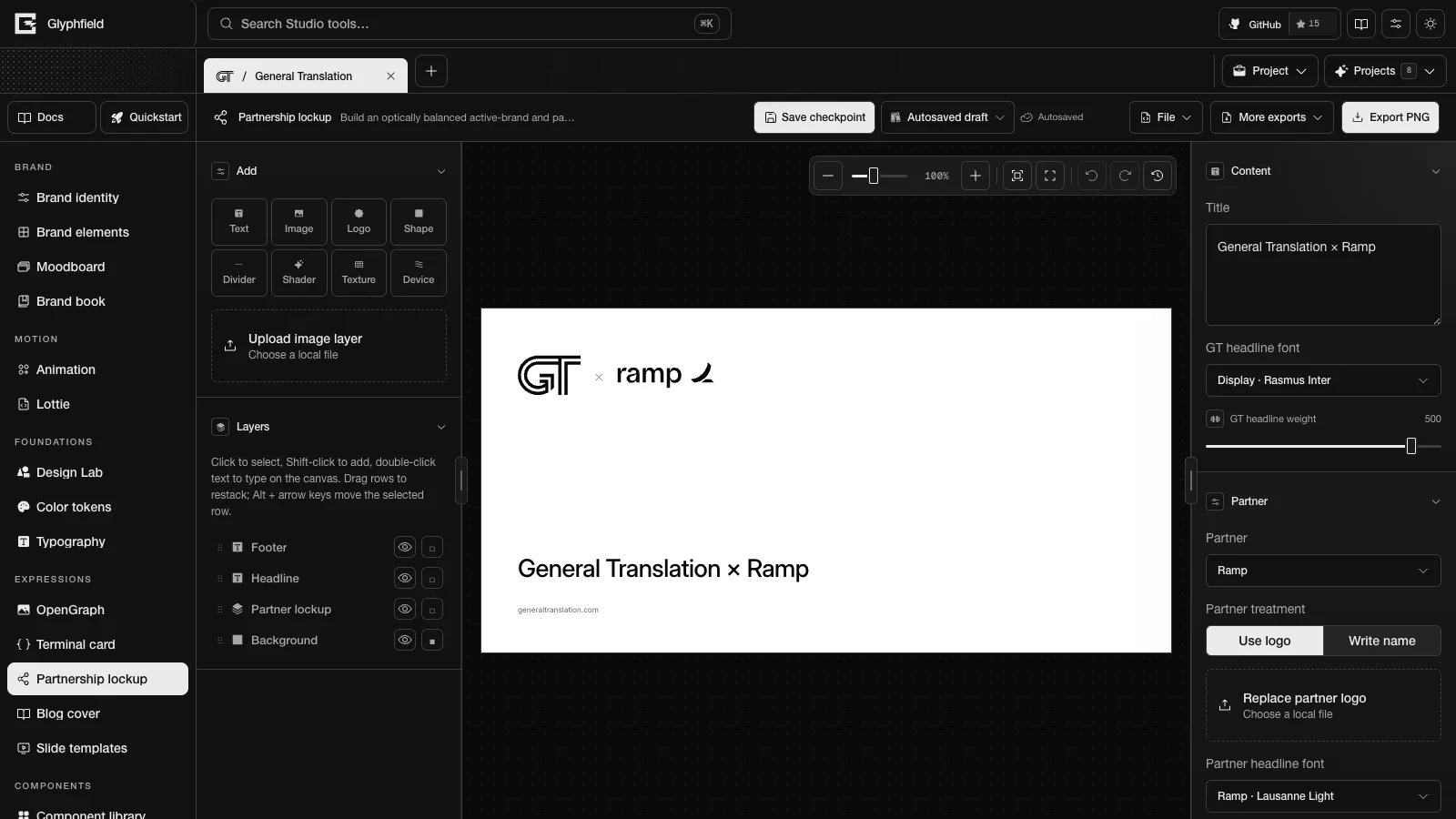Viewport: 1456px width, 819px height.
Task: Open the Partner headline font dropdown
Action: pos(1323,796)
